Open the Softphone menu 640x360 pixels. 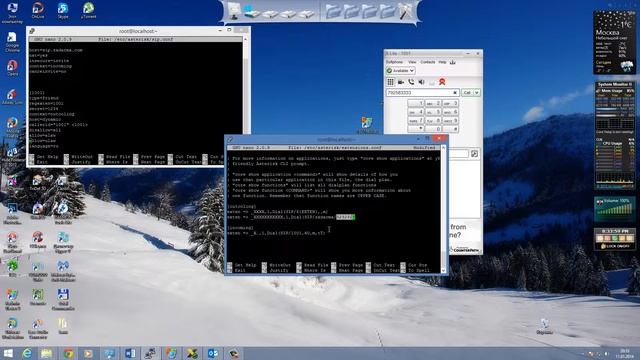(x=394, y=62)
